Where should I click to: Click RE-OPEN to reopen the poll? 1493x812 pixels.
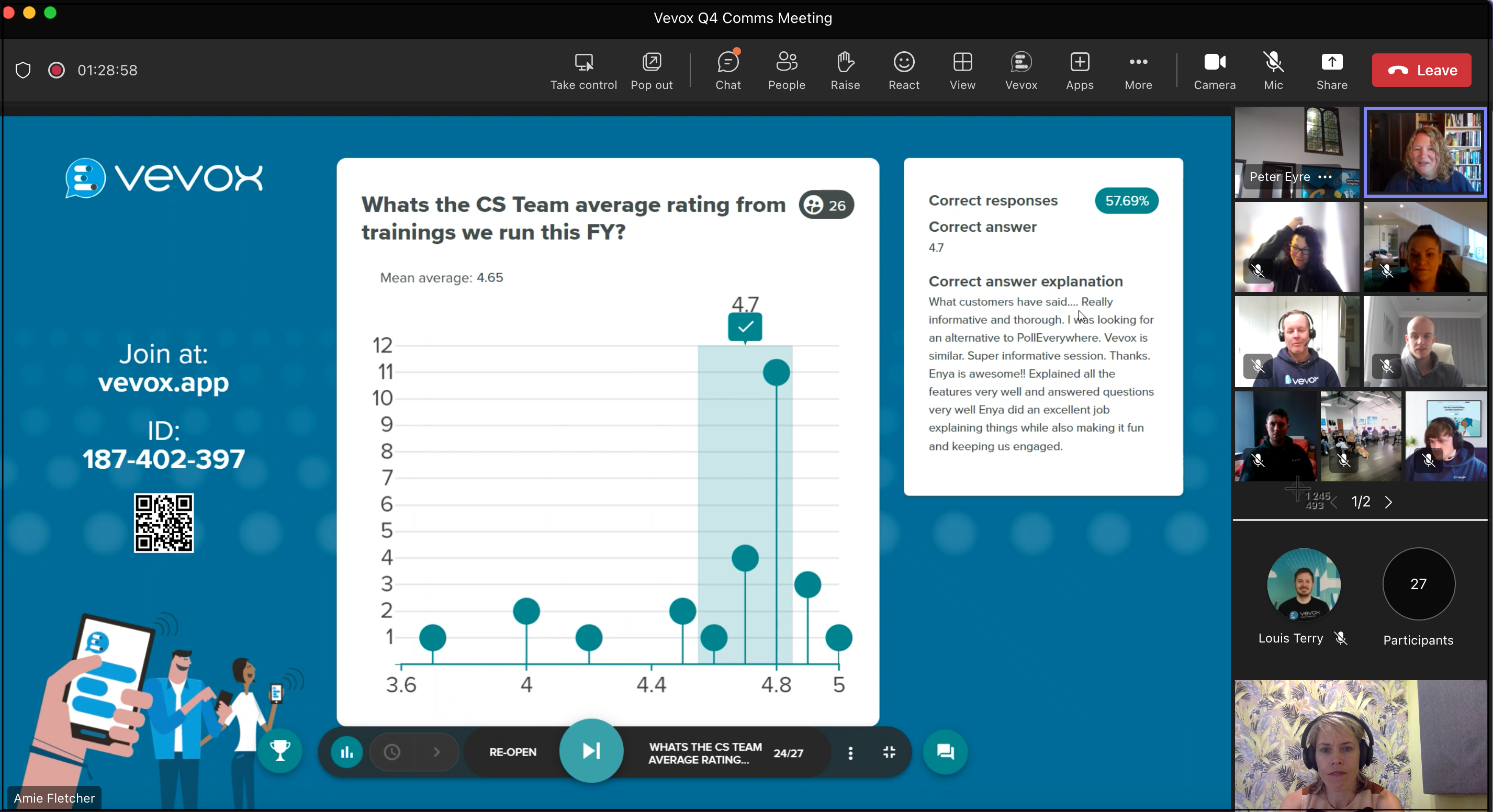point(512,752)
